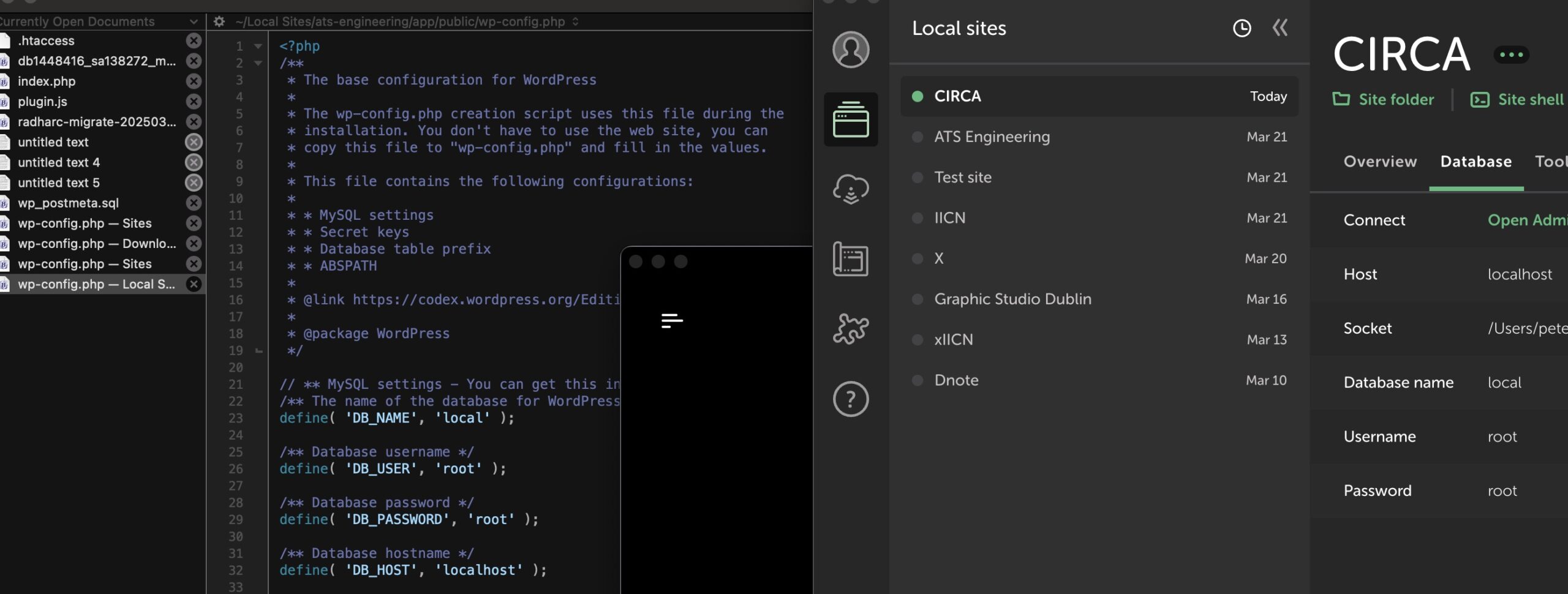
Task: Select Test site in Local sites
Action: [x=1099, y=178]
